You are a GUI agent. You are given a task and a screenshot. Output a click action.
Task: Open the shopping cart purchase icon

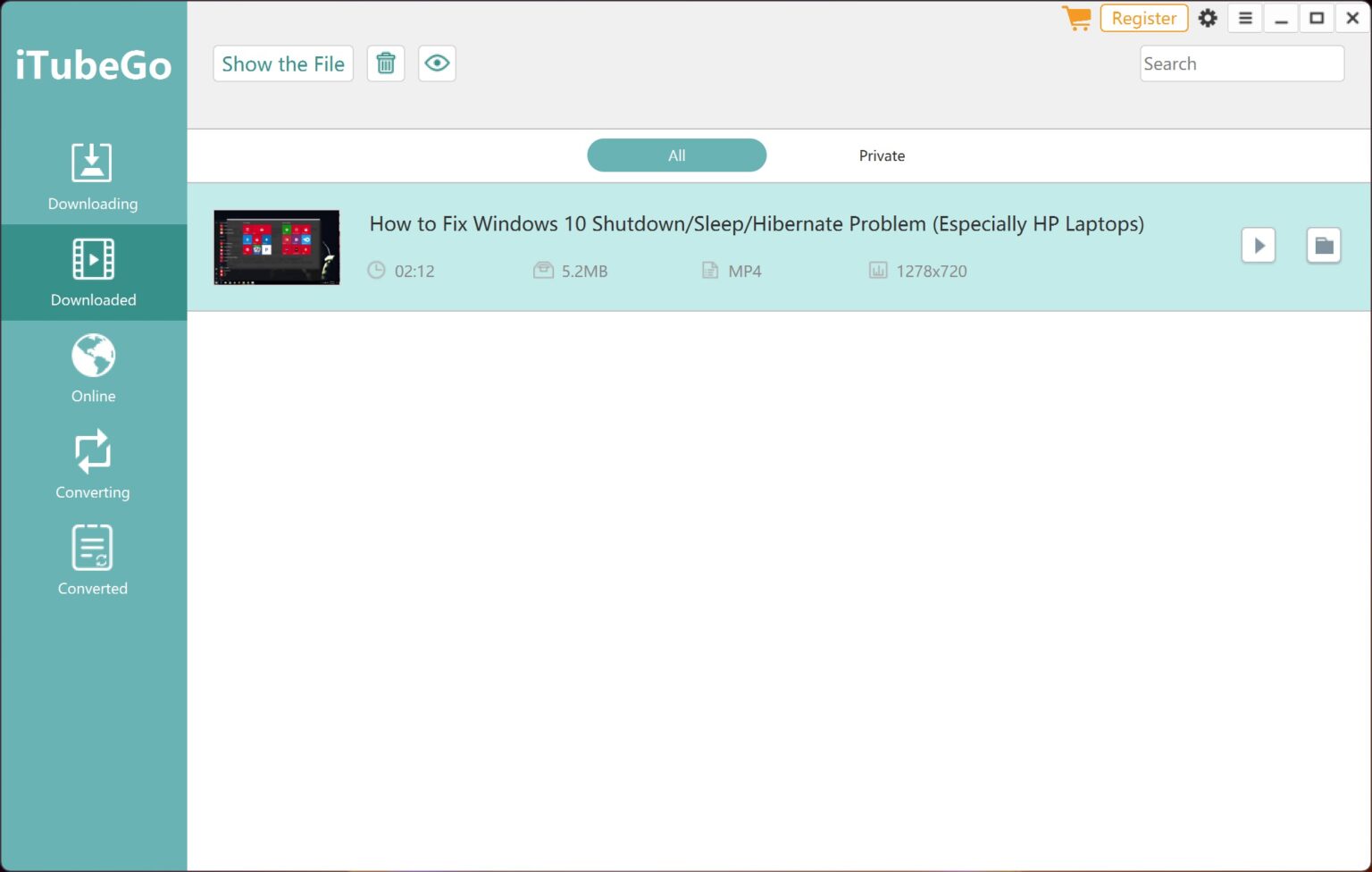[1076, 17]
